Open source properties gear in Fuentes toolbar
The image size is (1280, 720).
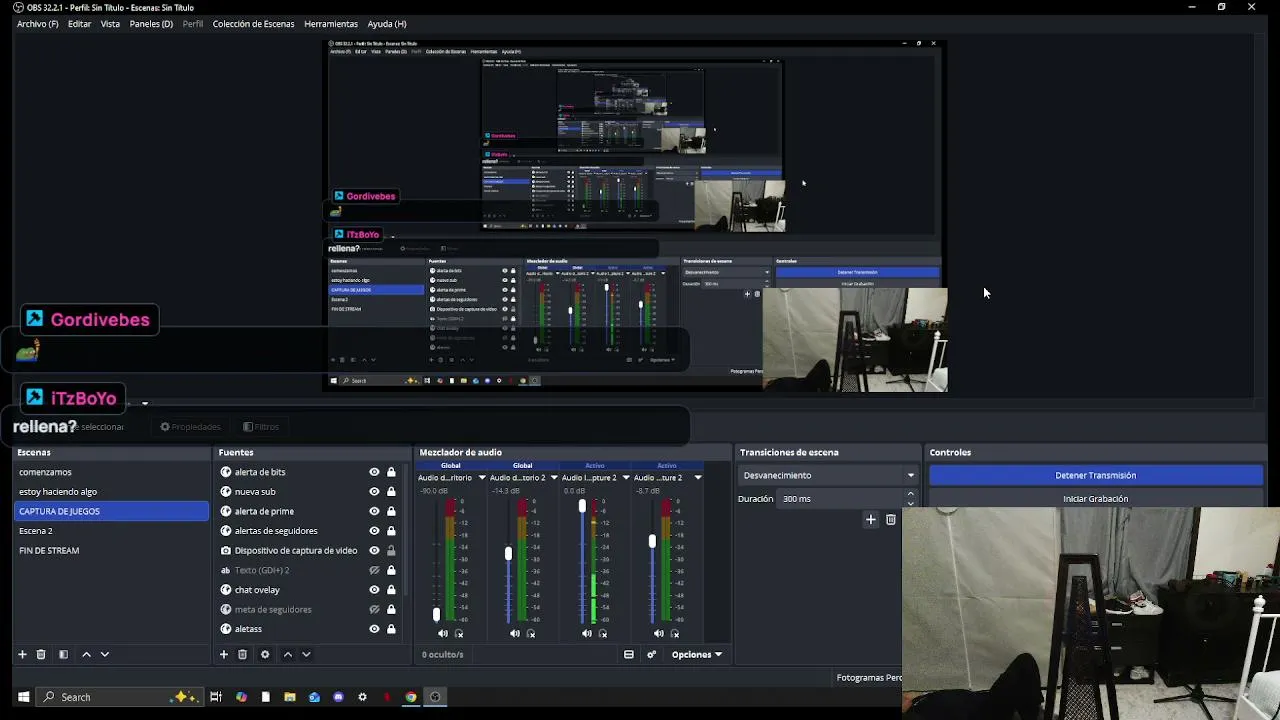[x=265, y=654]
